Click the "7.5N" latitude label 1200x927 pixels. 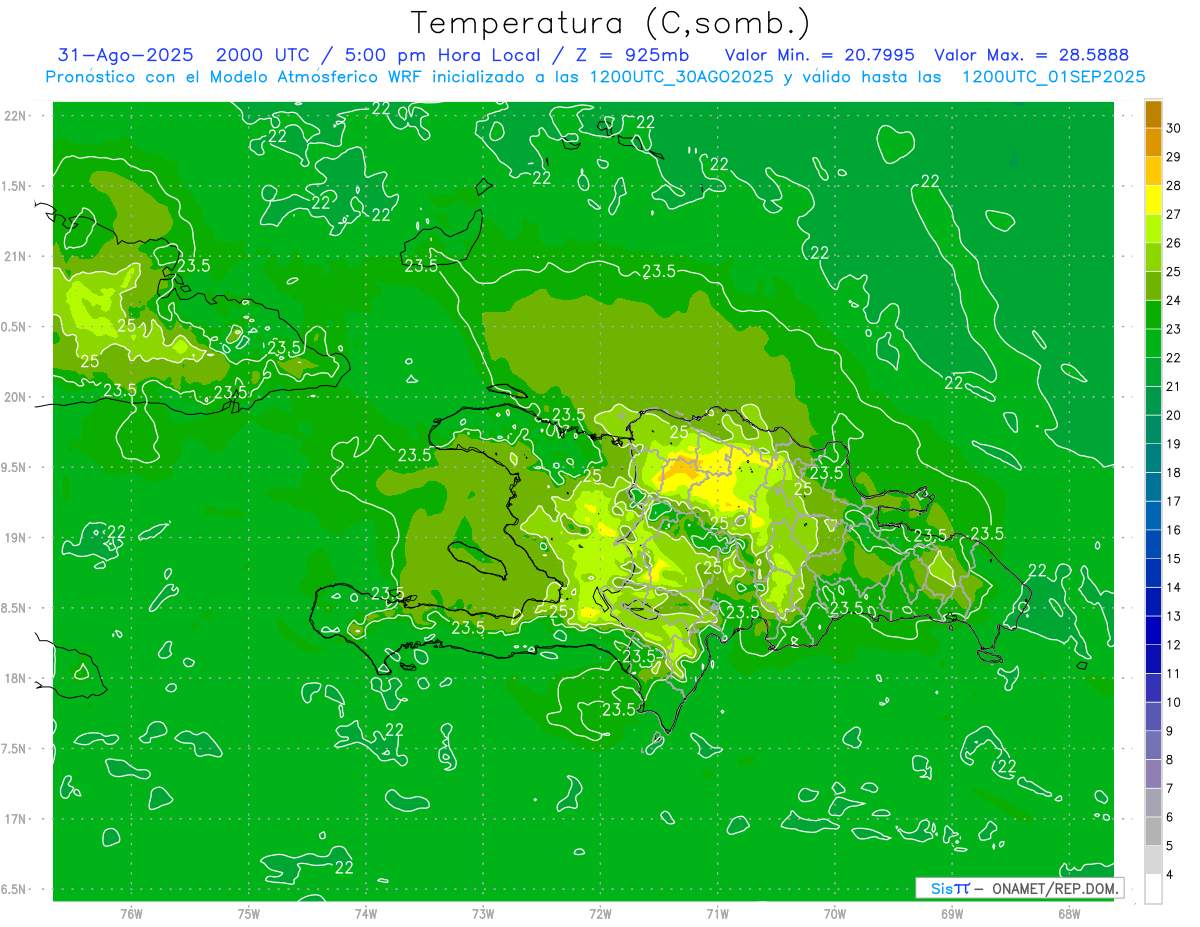coord(15,749)
